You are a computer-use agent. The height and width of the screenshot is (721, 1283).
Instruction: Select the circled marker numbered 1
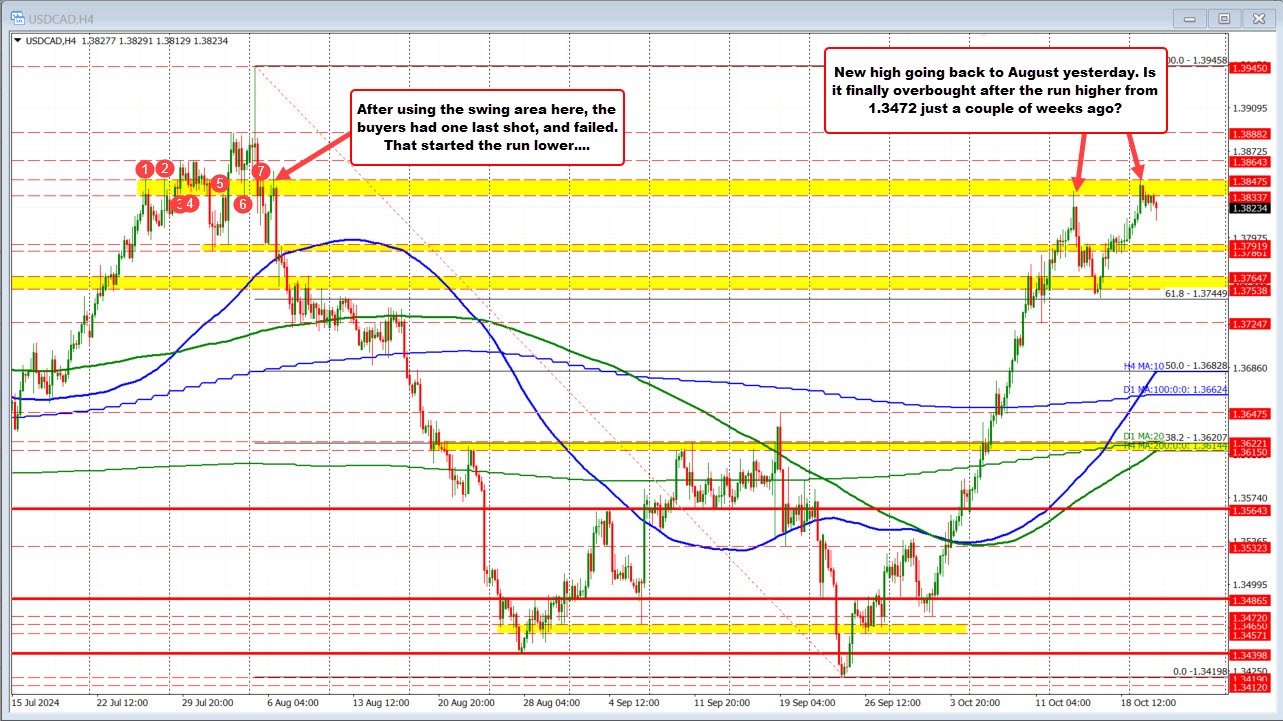(146, 171)
